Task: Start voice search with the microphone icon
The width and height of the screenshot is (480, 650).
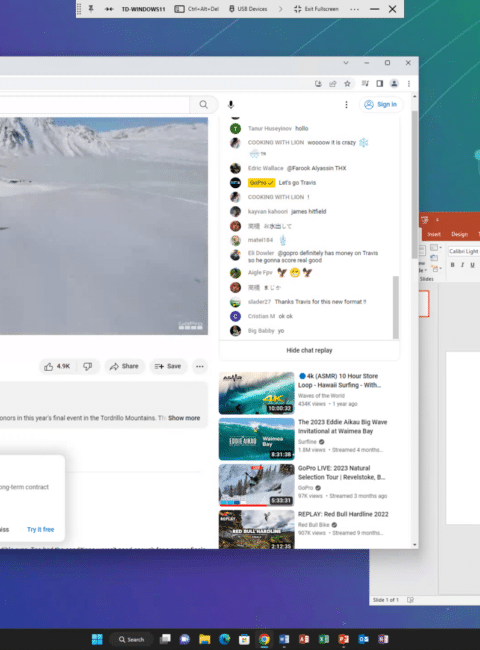Action: click(x=231, y=105)
